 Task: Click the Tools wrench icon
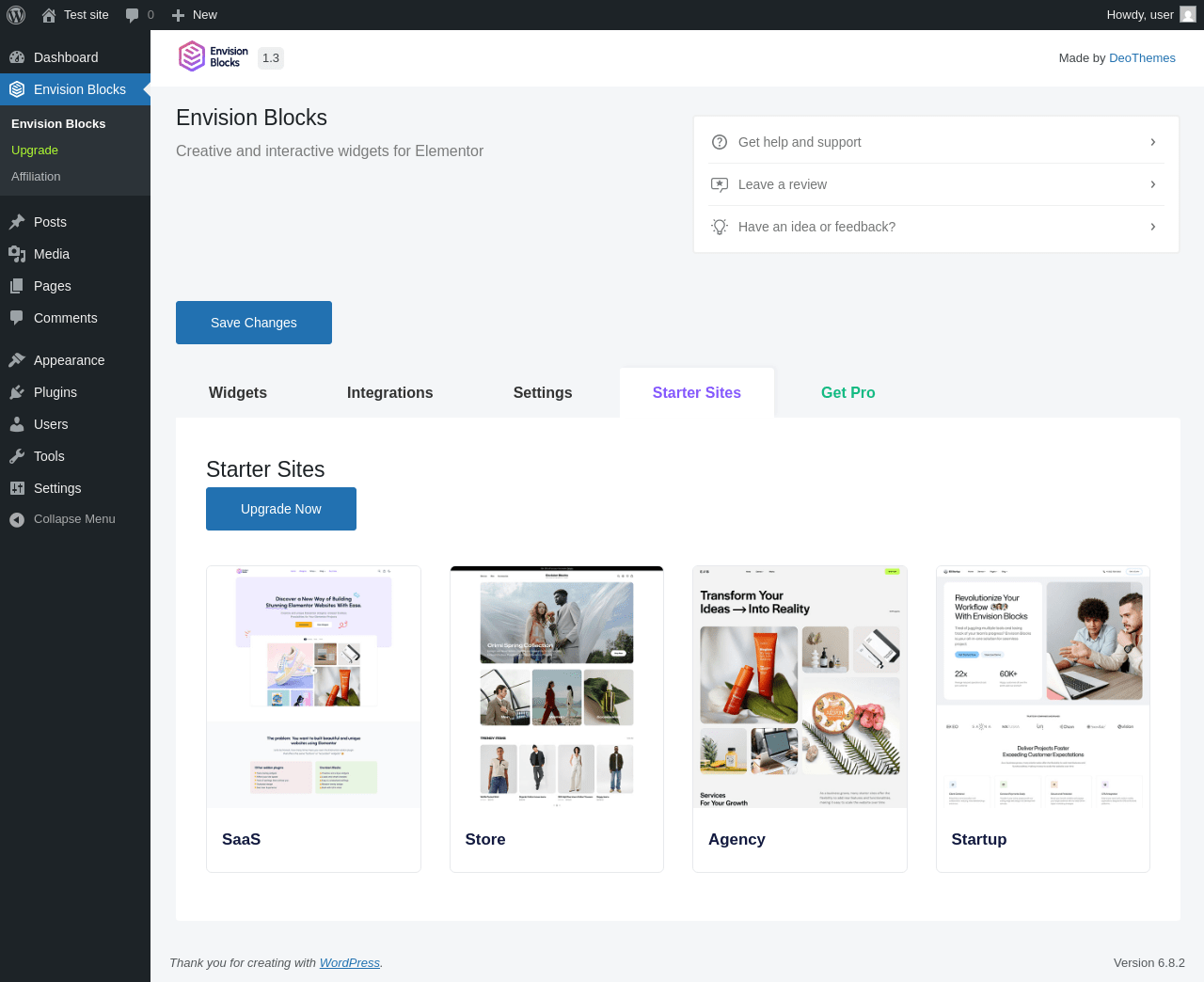(17, 456)
